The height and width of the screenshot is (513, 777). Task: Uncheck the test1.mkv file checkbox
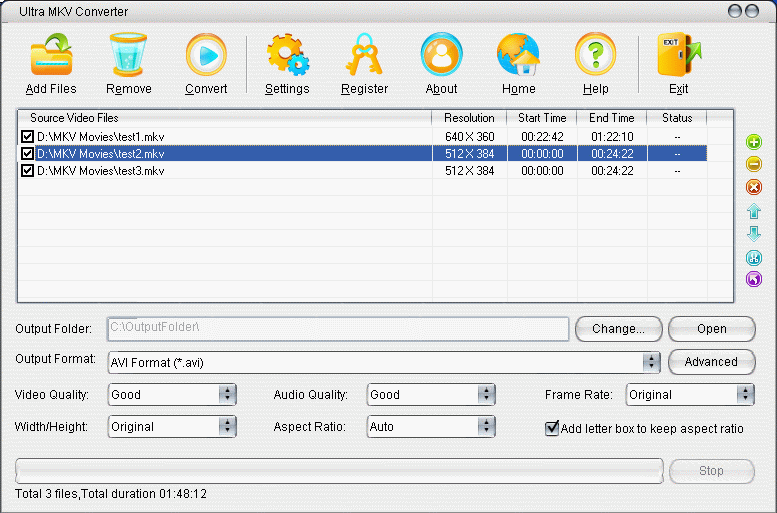point(27,136)
